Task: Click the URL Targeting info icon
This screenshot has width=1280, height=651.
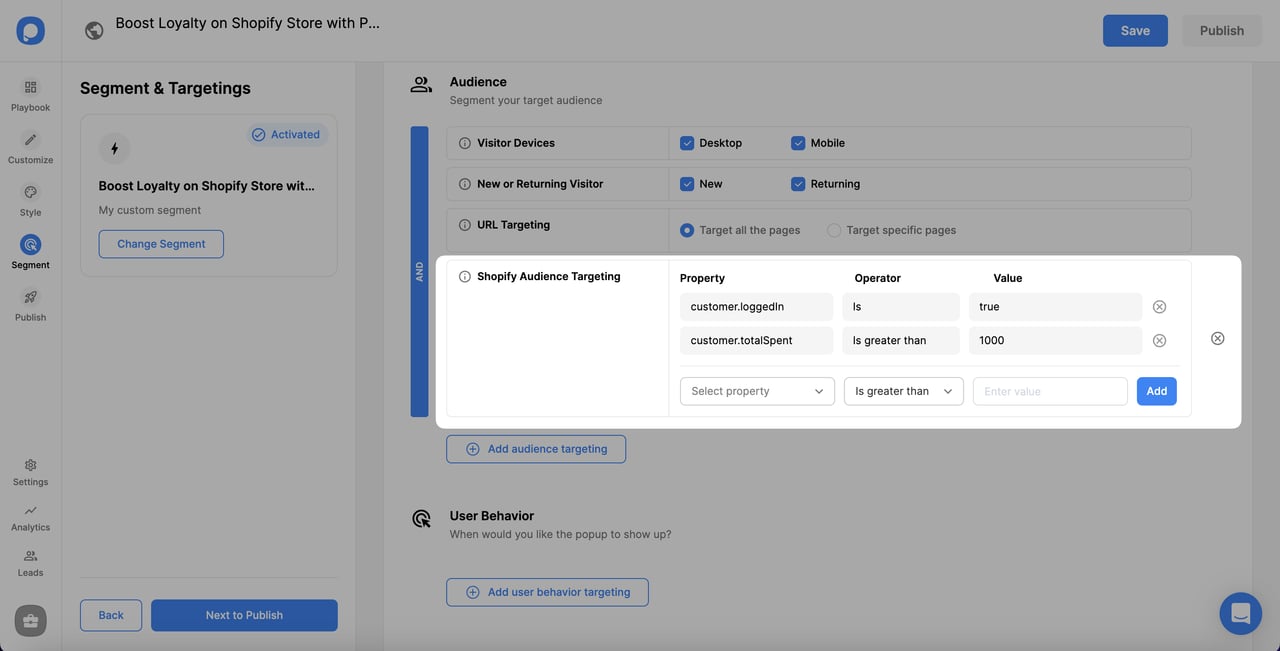Action: [464, 225]
